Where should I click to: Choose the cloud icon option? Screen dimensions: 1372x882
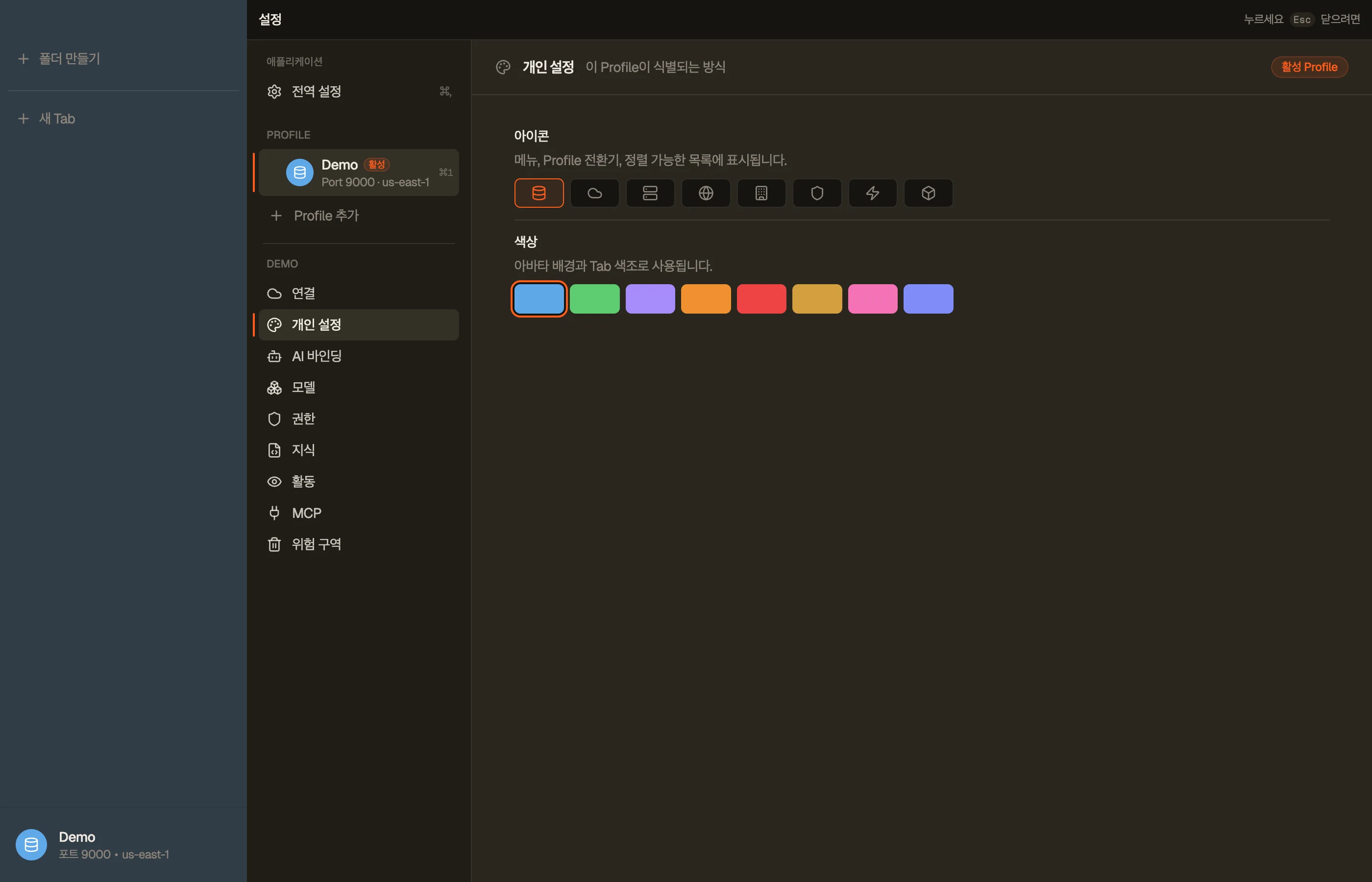point(594,193)
